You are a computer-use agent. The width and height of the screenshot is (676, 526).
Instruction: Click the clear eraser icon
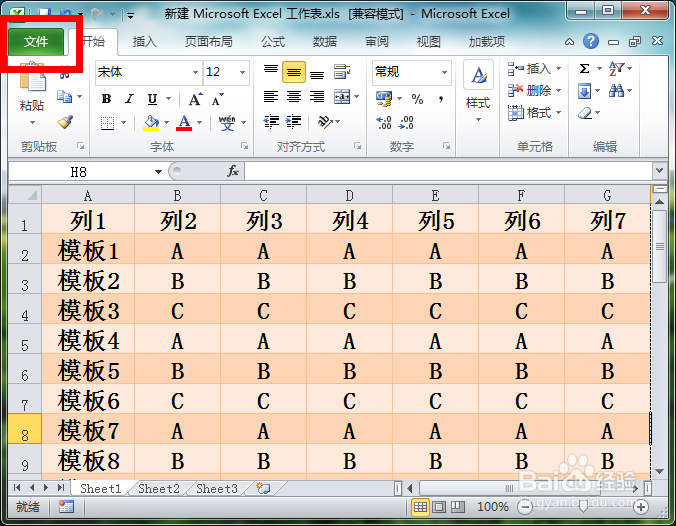(585, 113)
